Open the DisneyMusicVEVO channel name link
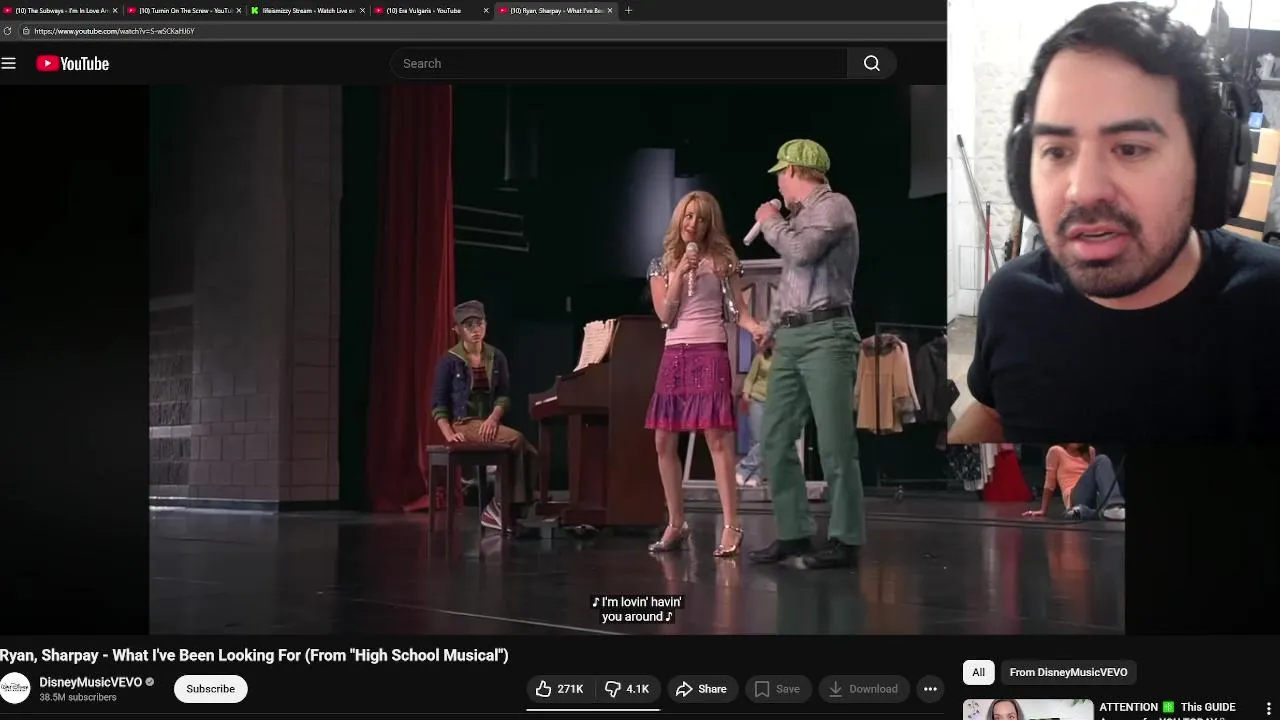 pyautogui.click(x=91, y=682)
